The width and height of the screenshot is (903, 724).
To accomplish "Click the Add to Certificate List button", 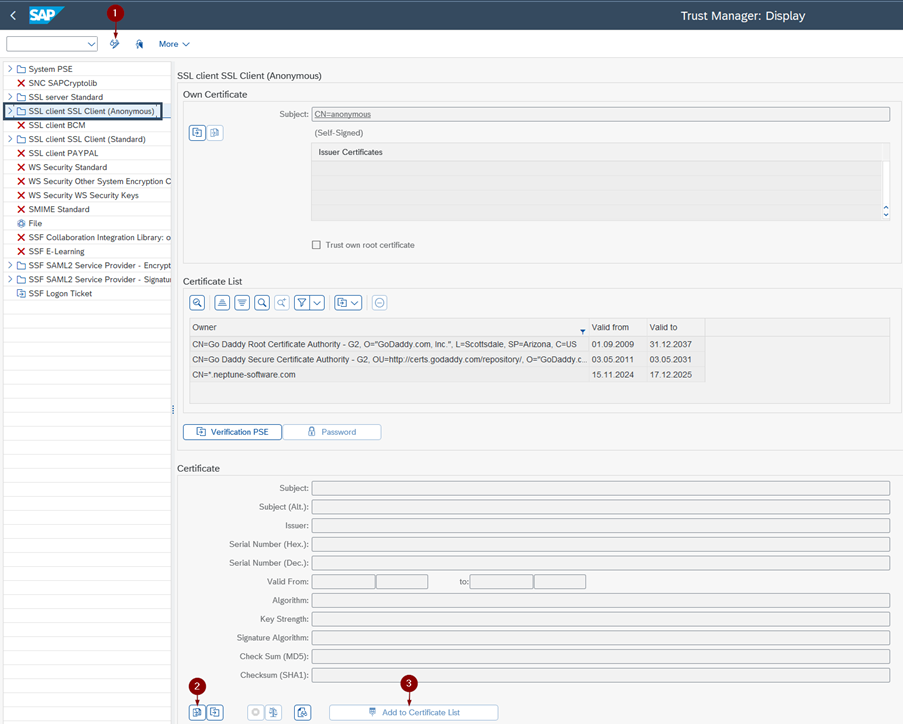I will 413,712.
